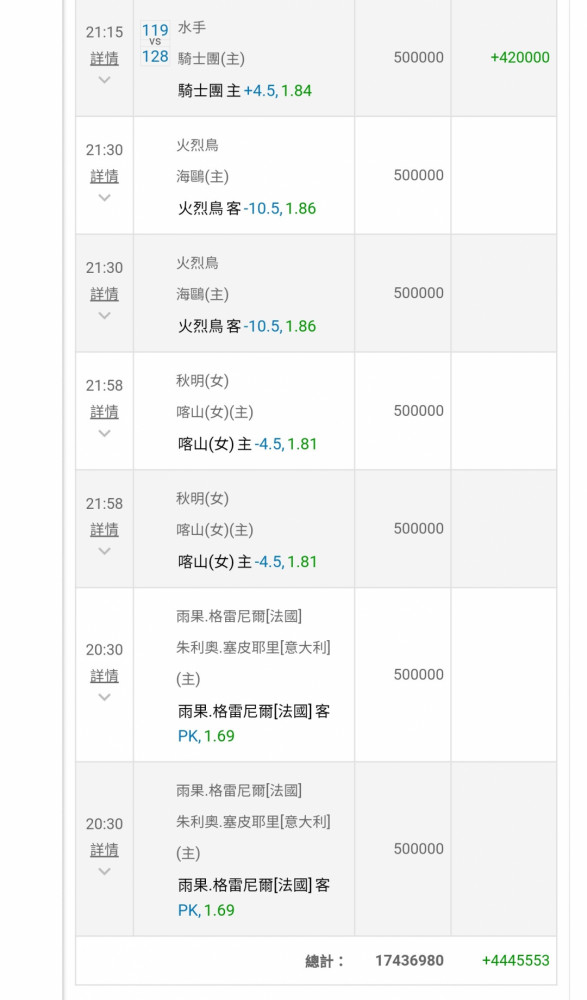Expand chevron in the gray 20:30 row

click(x=104, y=871)
